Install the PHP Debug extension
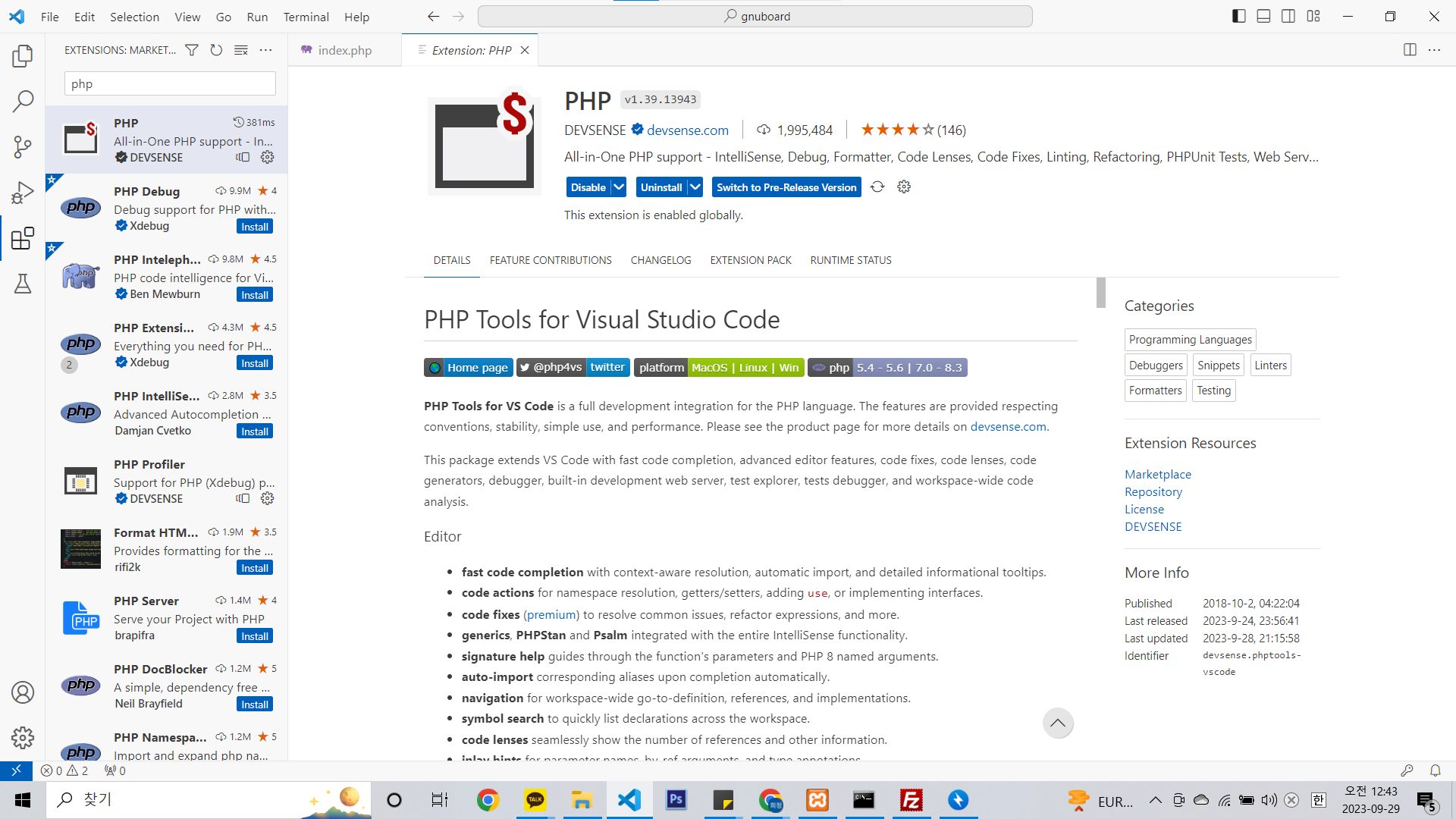The height and width of the screenshot is (819, 1456). pyautogui.click(x=255, y=227)
